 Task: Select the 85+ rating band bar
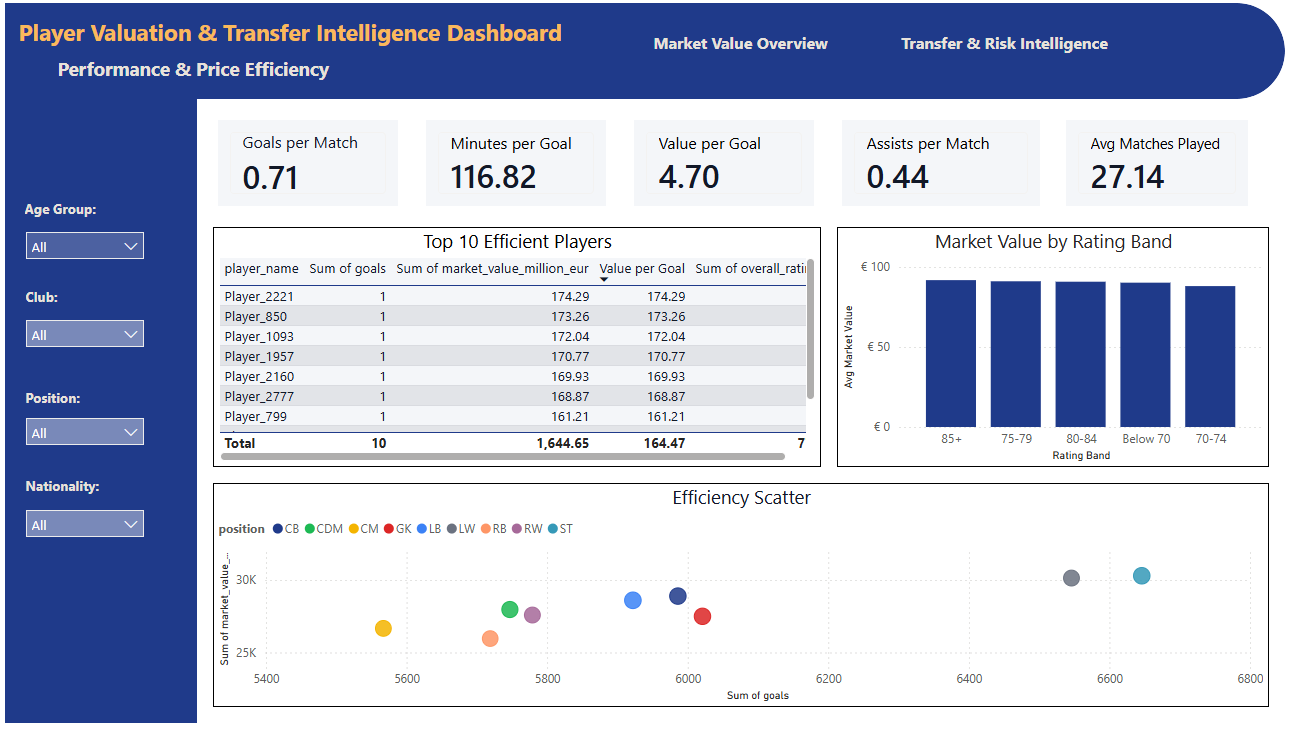(x=950, y=353)
